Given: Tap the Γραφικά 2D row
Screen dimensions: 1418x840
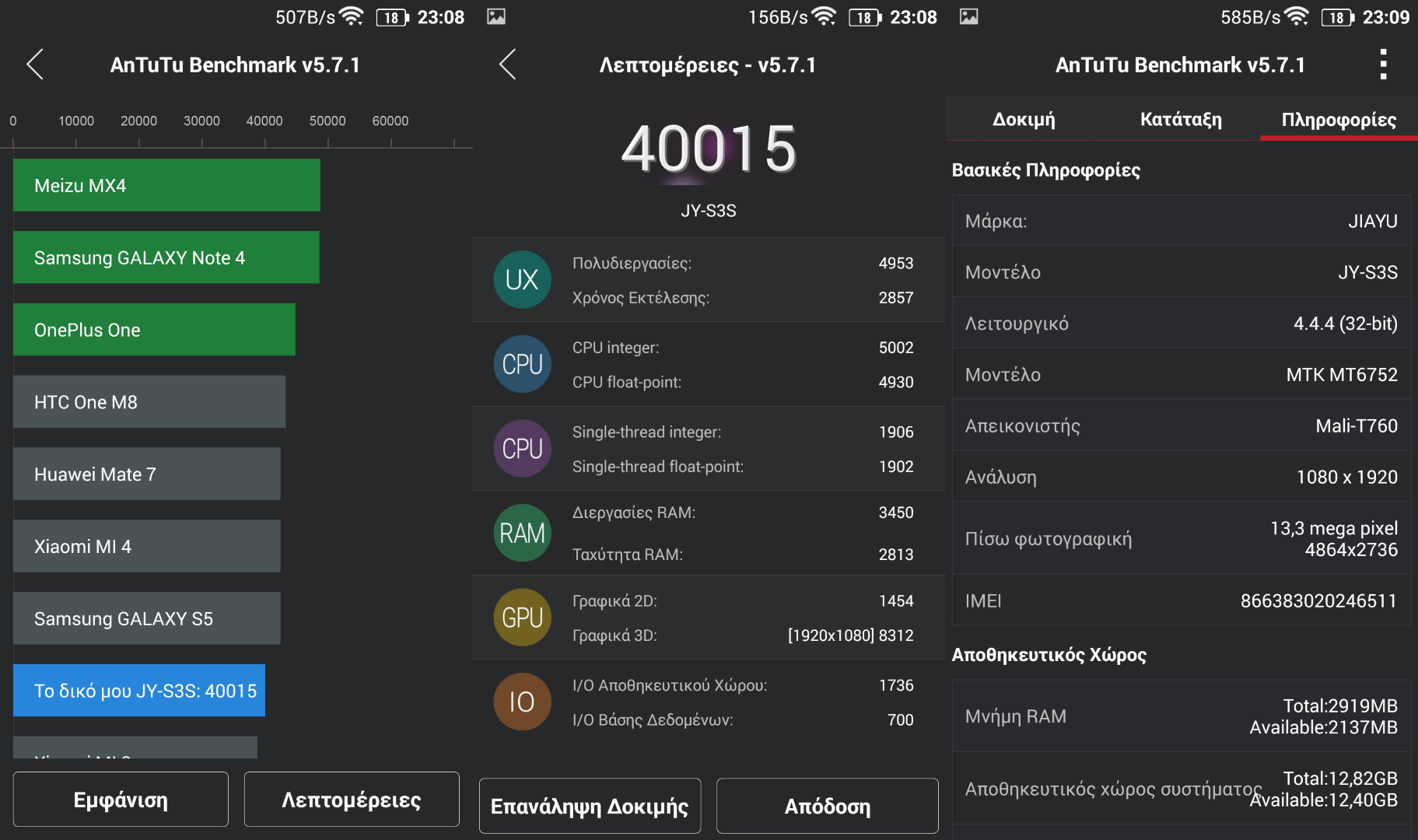Looking at the screenshot, I should click(743, 600).
